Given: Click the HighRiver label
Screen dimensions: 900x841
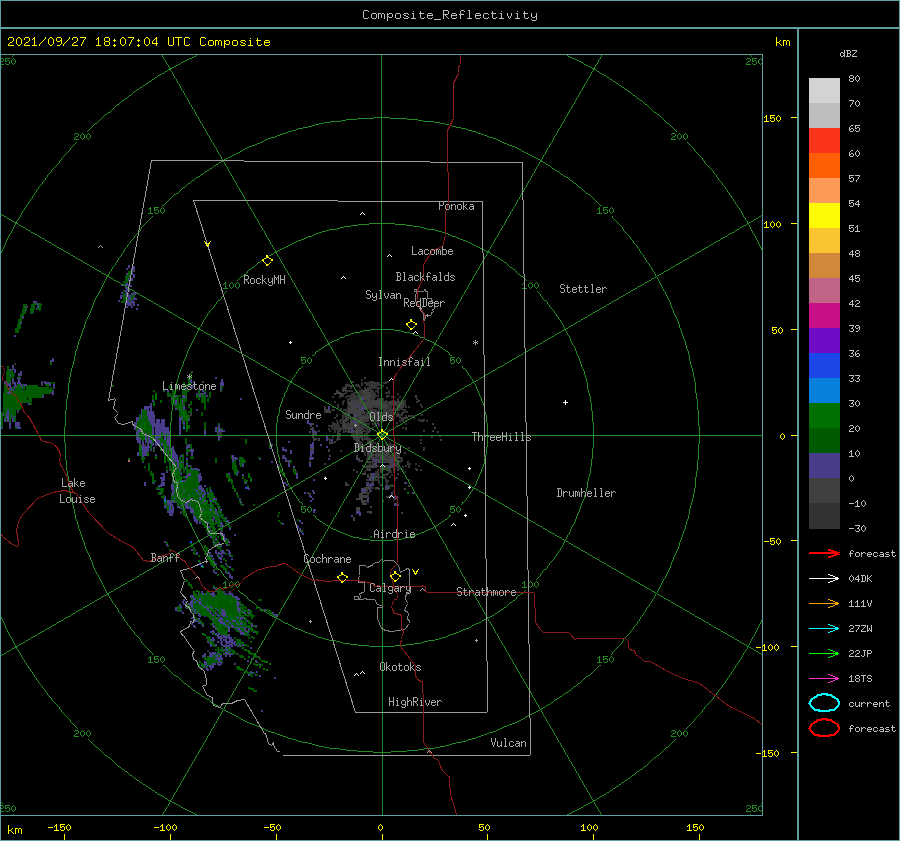Looking at the screenshot, I should (415, 702).
